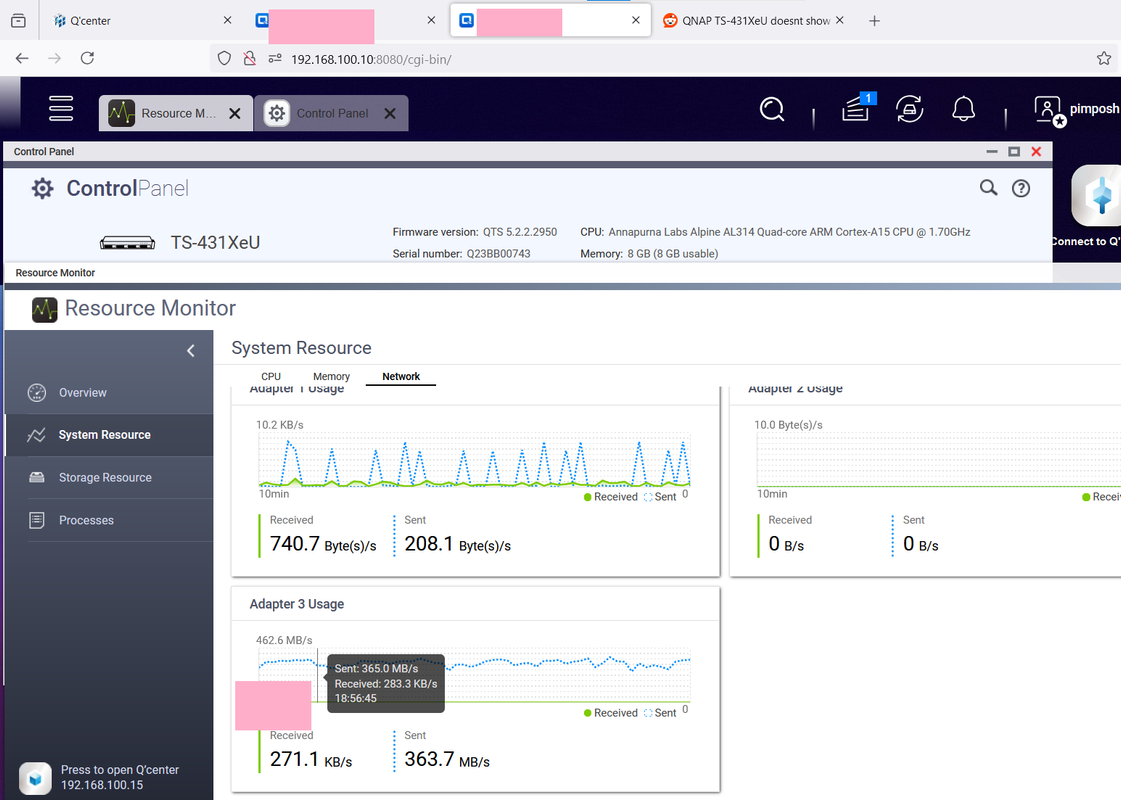This screenshot has width=1121, height=800.
Task: Open Control Panel help question mark
Action: tap(1021, 188)
